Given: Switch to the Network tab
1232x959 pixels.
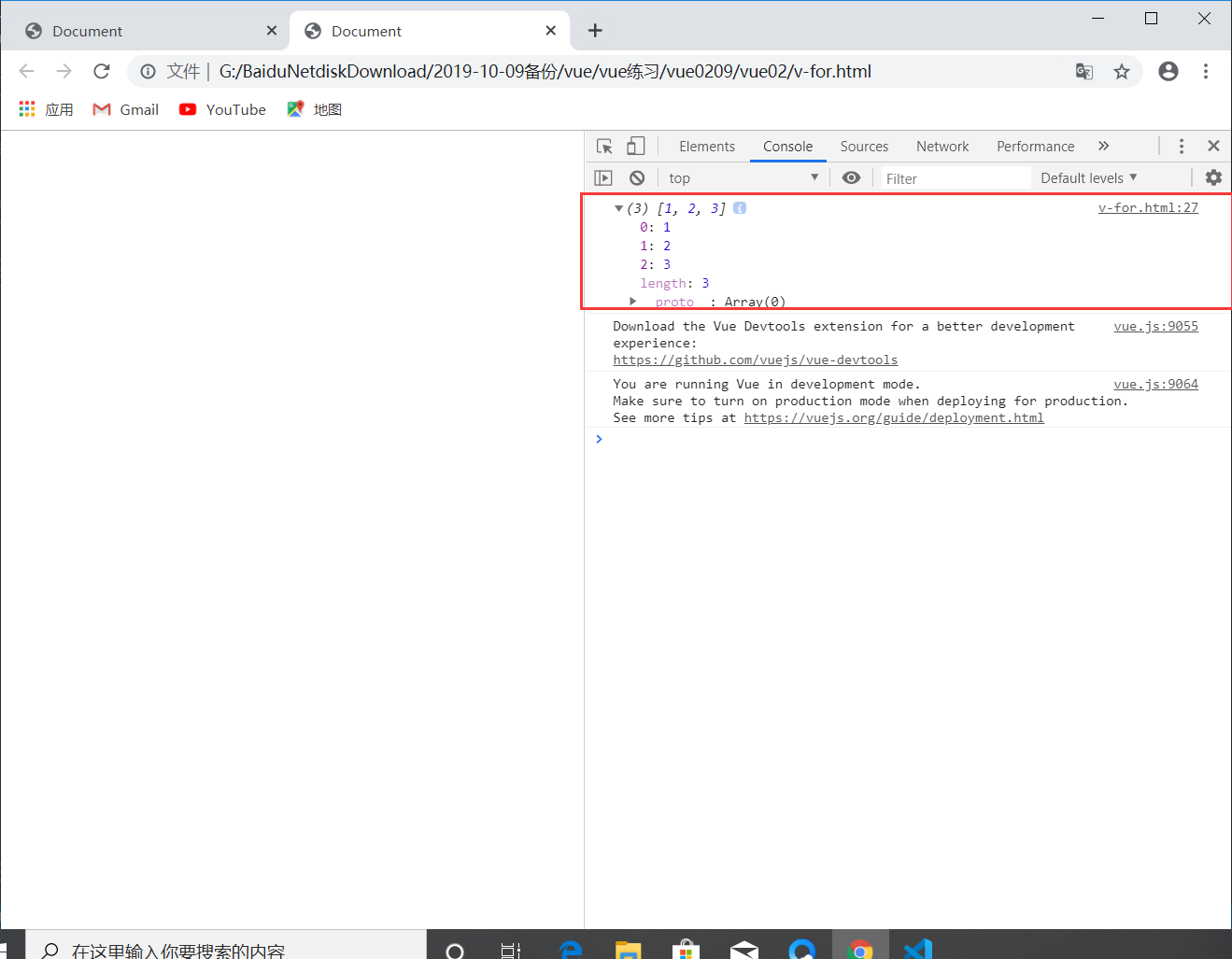Looking at the screenshot, I should point(942,146).
